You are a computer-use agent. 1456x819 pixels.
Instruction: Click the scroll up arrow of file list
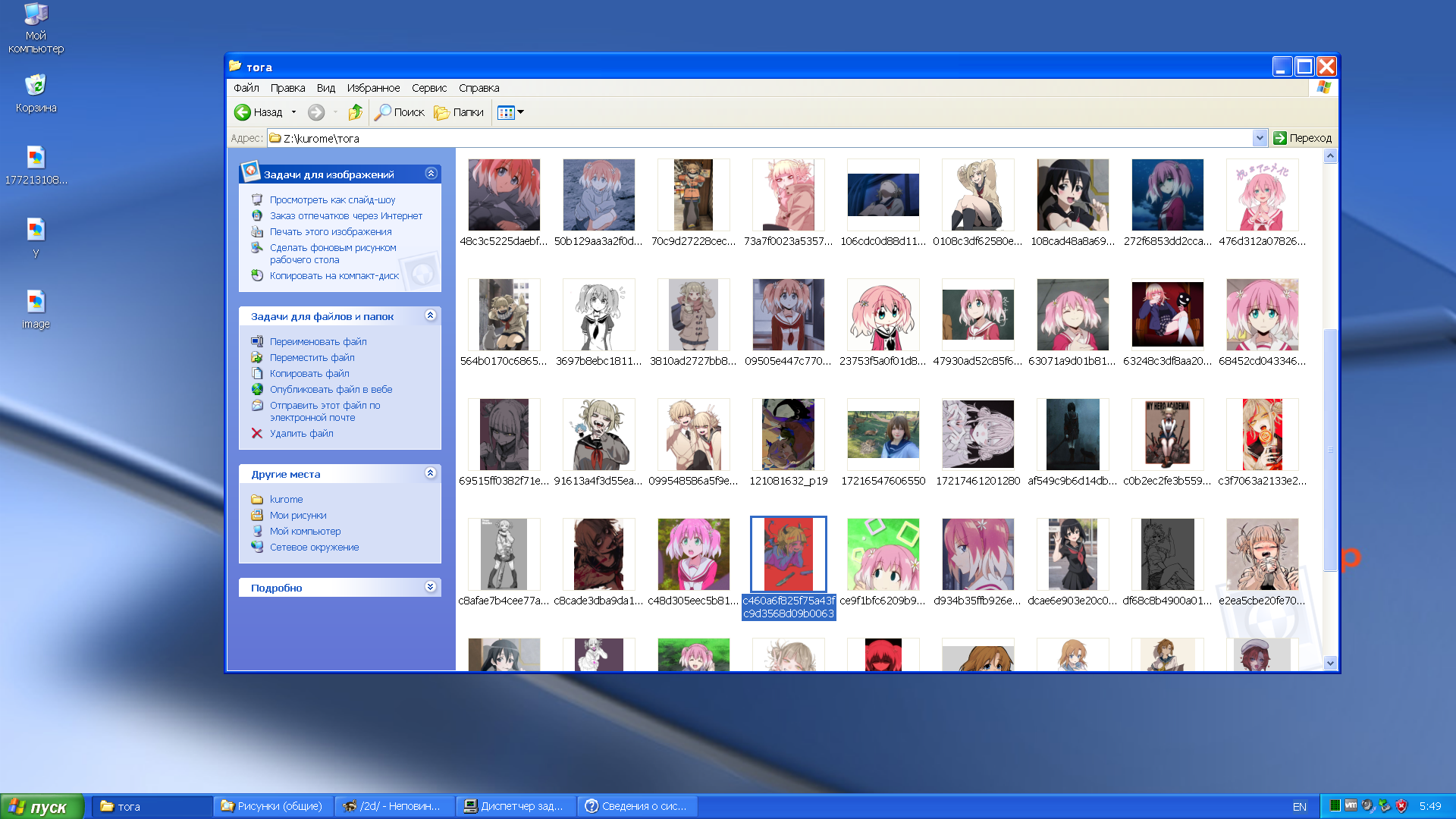(1330, 156)
